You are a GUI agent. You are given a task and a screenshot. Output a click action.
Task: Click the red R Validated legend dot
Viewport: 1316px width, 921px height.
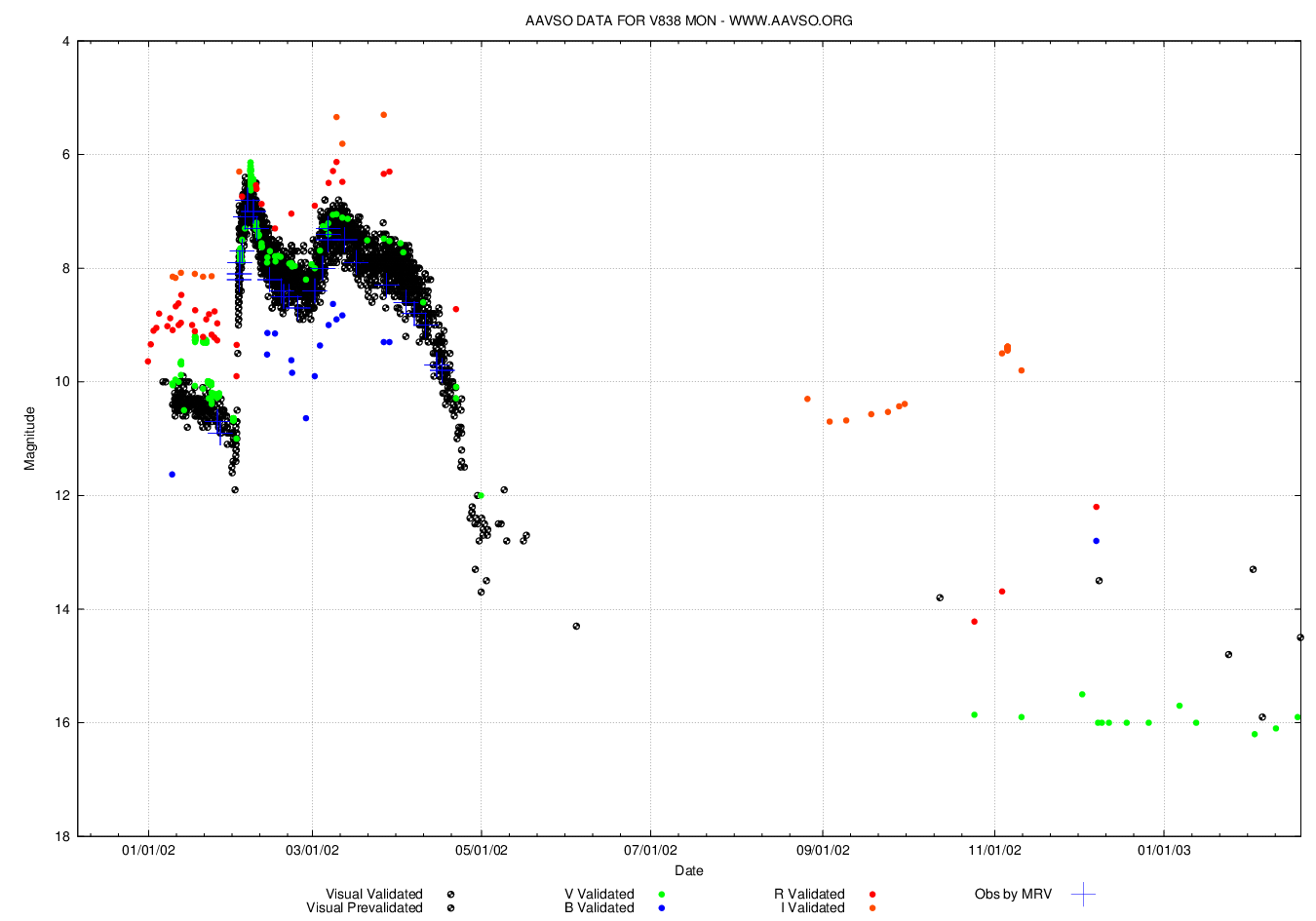[872, 894]
